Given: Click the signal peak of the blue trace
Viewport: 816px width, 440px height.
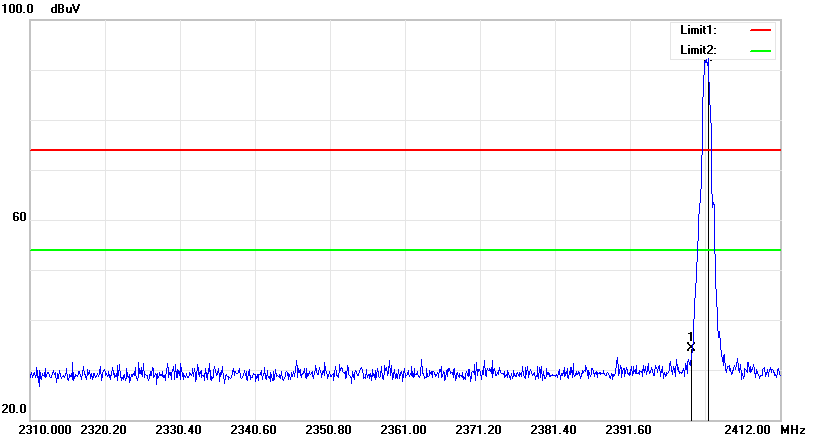Looking at the screenshot, I should 706,61.
